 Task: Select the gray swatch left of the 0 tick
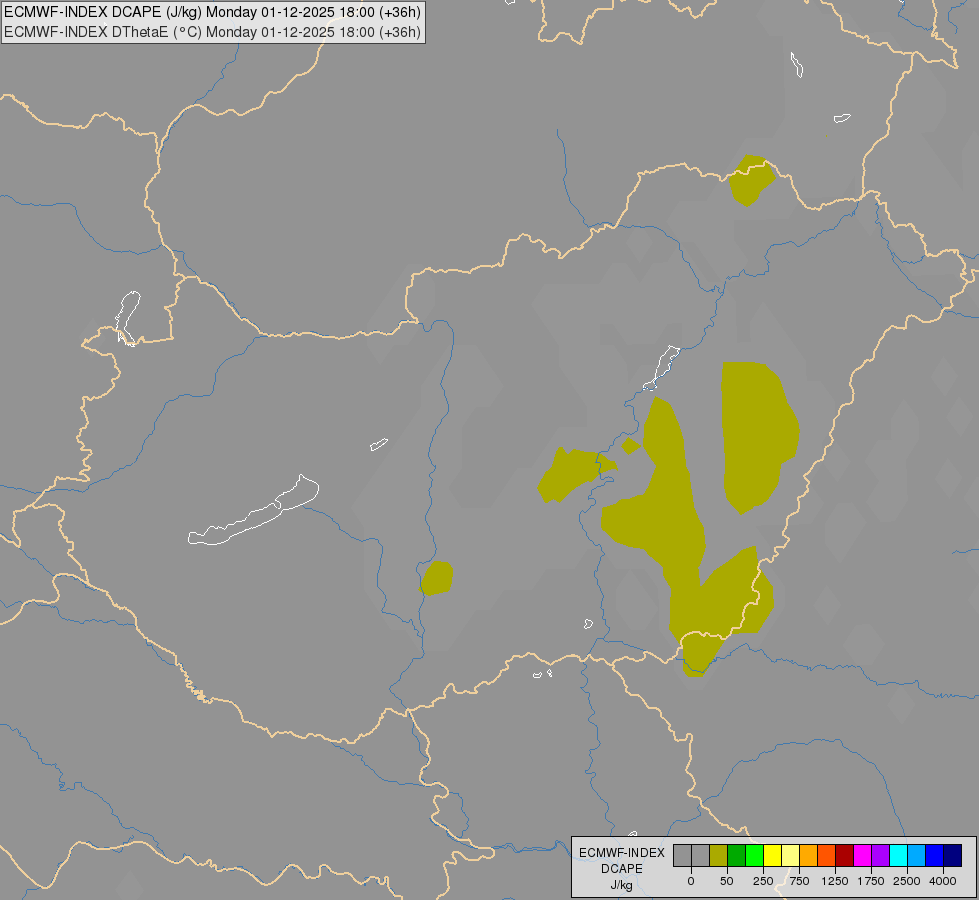tap(682, 856)
